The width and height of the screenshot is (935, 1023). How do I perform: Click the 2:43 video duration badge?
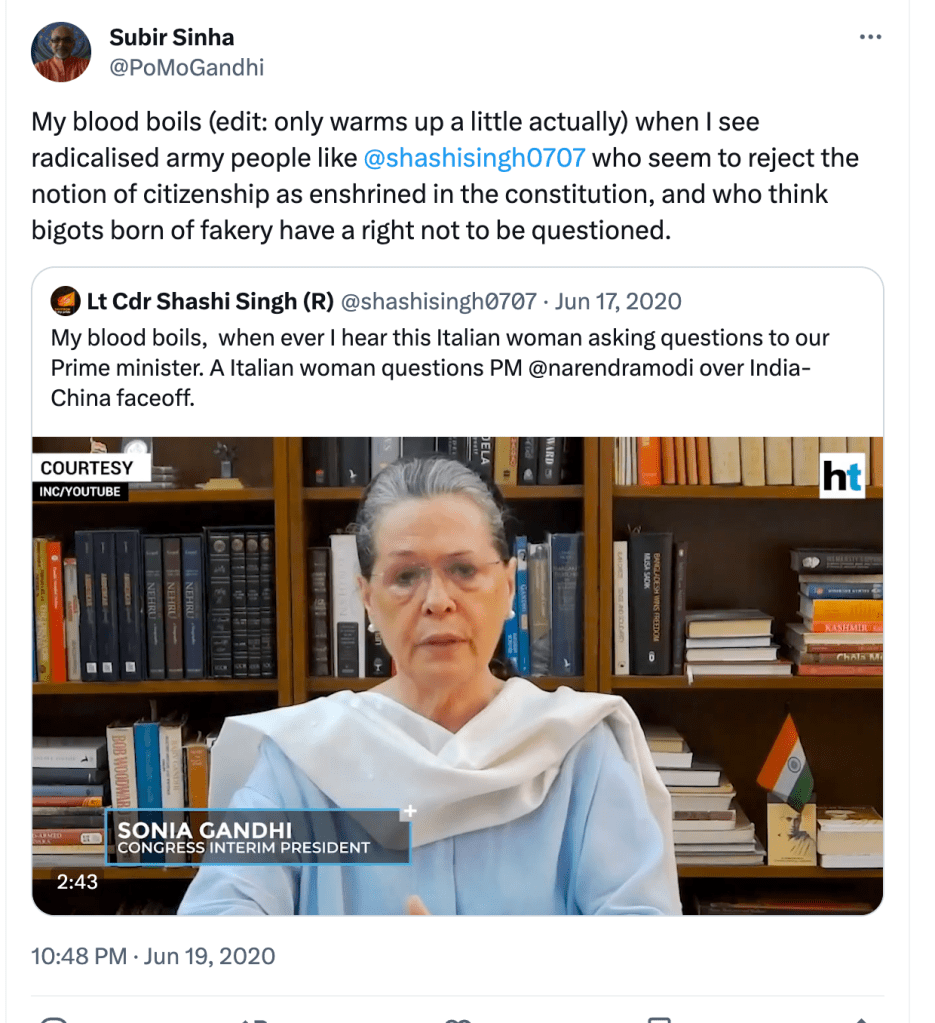point(77,881)
